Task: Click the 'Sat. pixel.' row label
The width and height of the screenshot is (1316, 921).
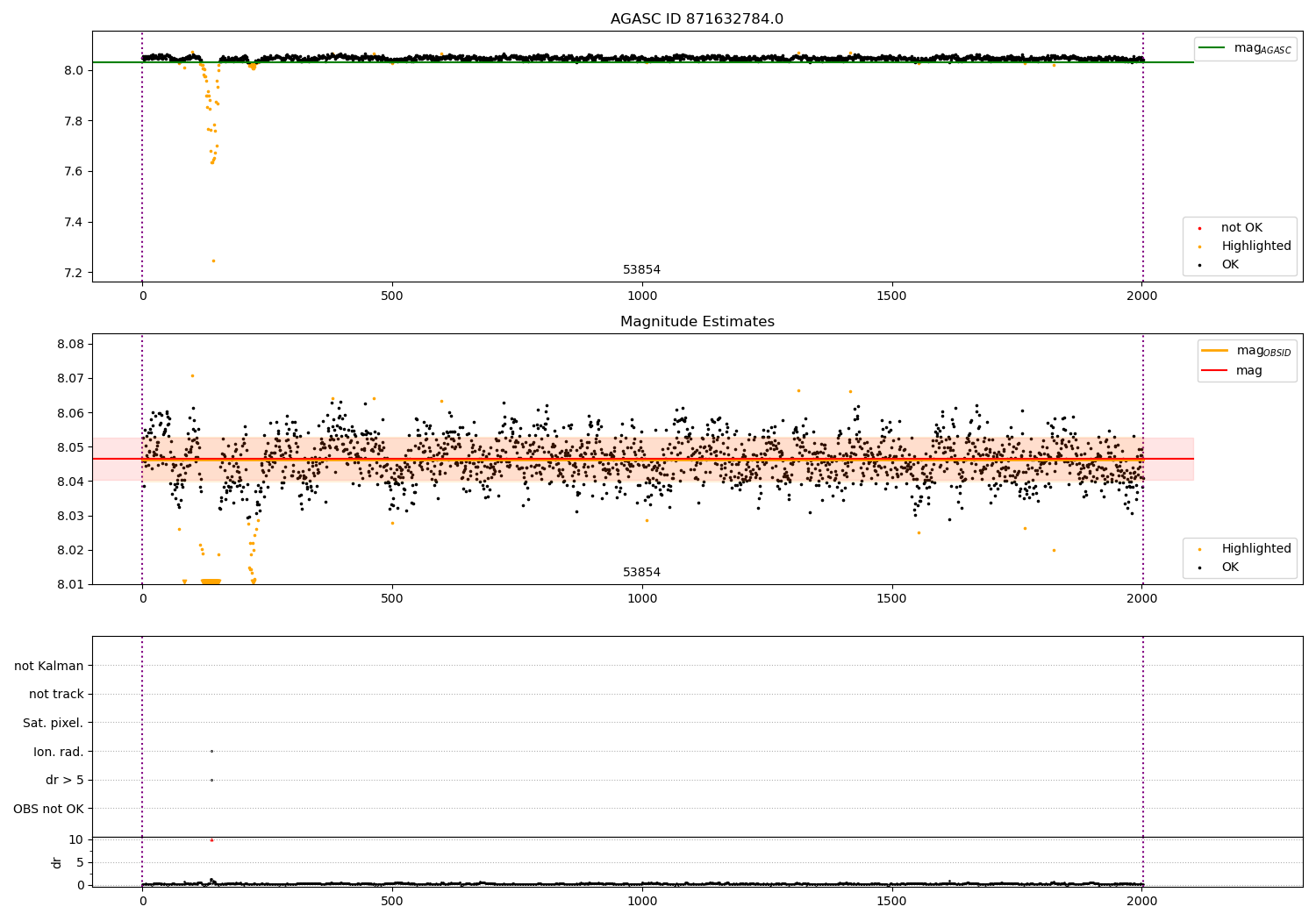Action: click(53, 724)
